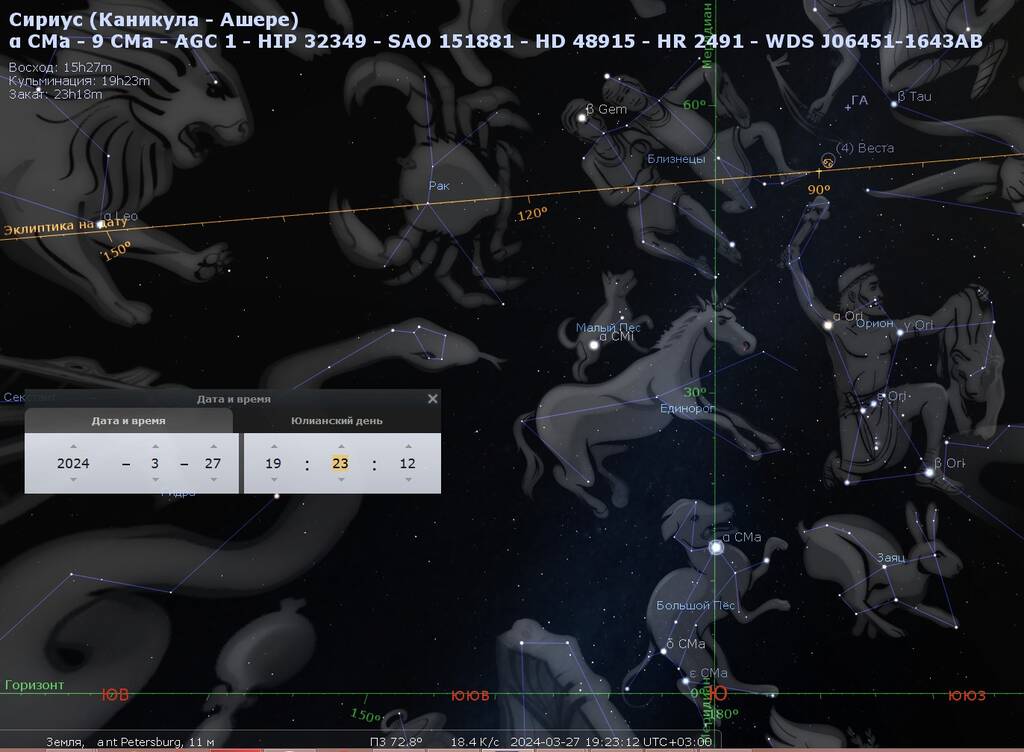Select the star β Gem
This screenshot has height=752, width=1024.
point(582,118)
